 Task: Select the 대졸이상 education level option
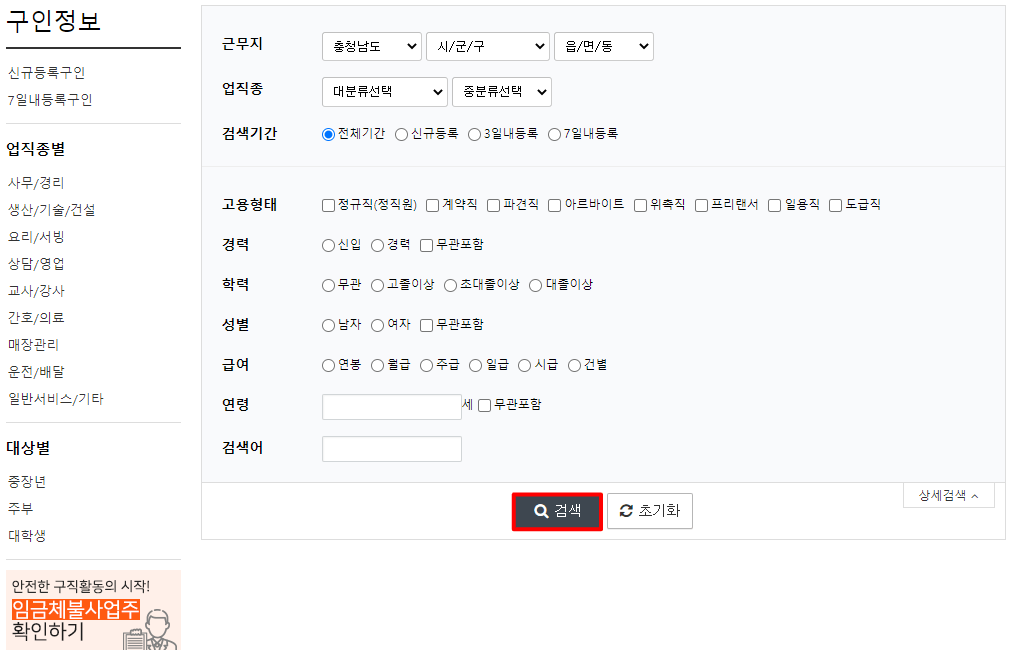tap(536, 284)
